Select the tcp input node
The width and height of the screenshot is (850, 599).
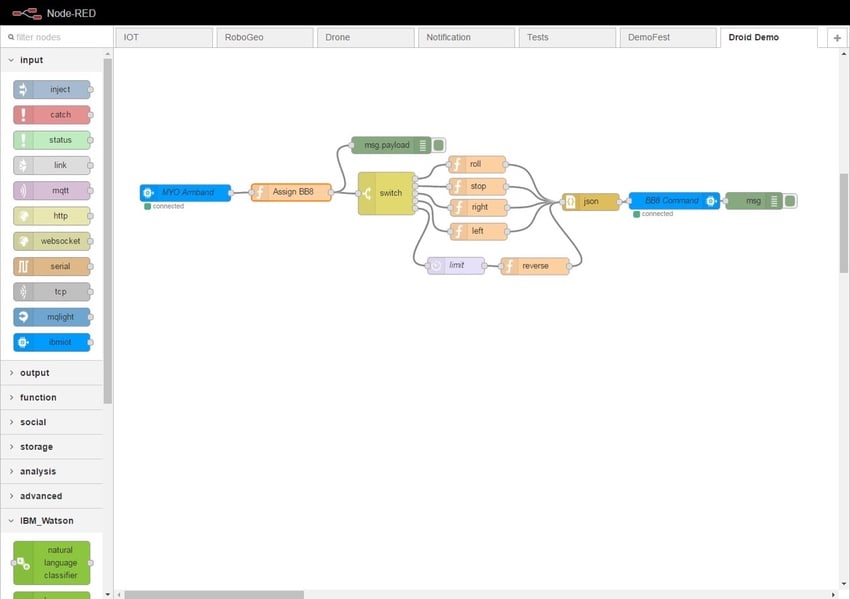[x=51, y=291]
